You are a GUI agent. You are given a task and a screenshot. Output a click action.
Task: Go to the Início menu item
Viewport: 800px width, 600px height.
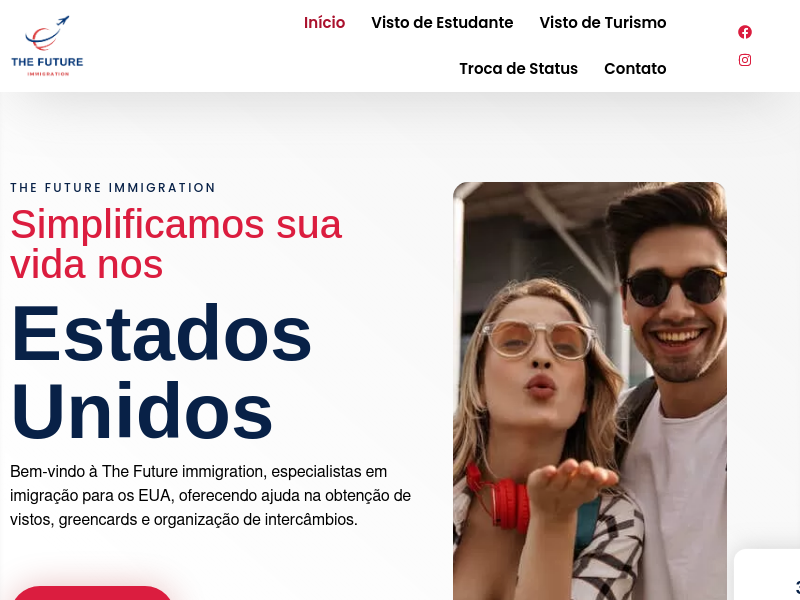pyautogui.click(x=324, y=23)
